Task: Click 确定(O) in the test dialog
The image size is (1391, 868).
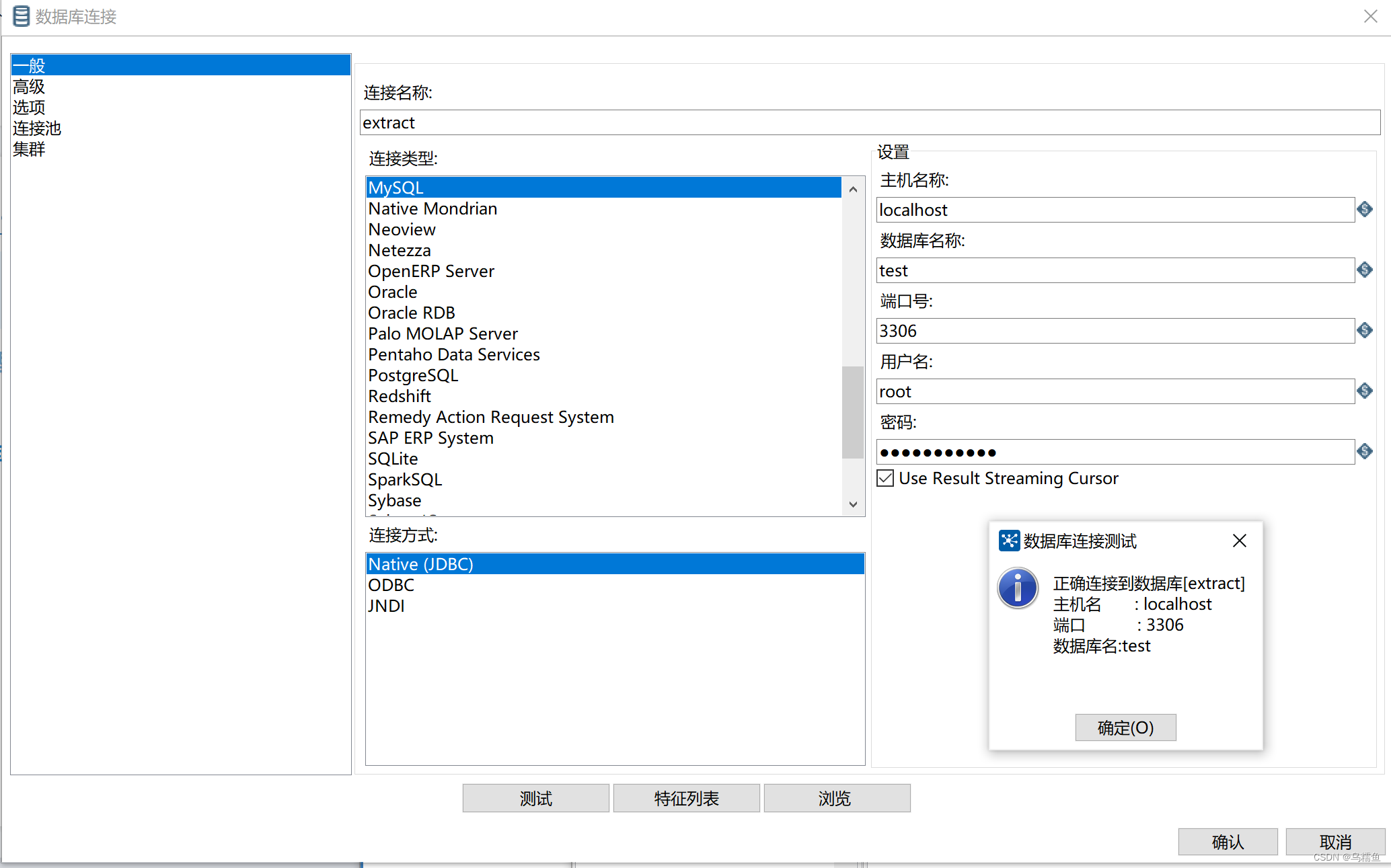Action: (1125, 727)
